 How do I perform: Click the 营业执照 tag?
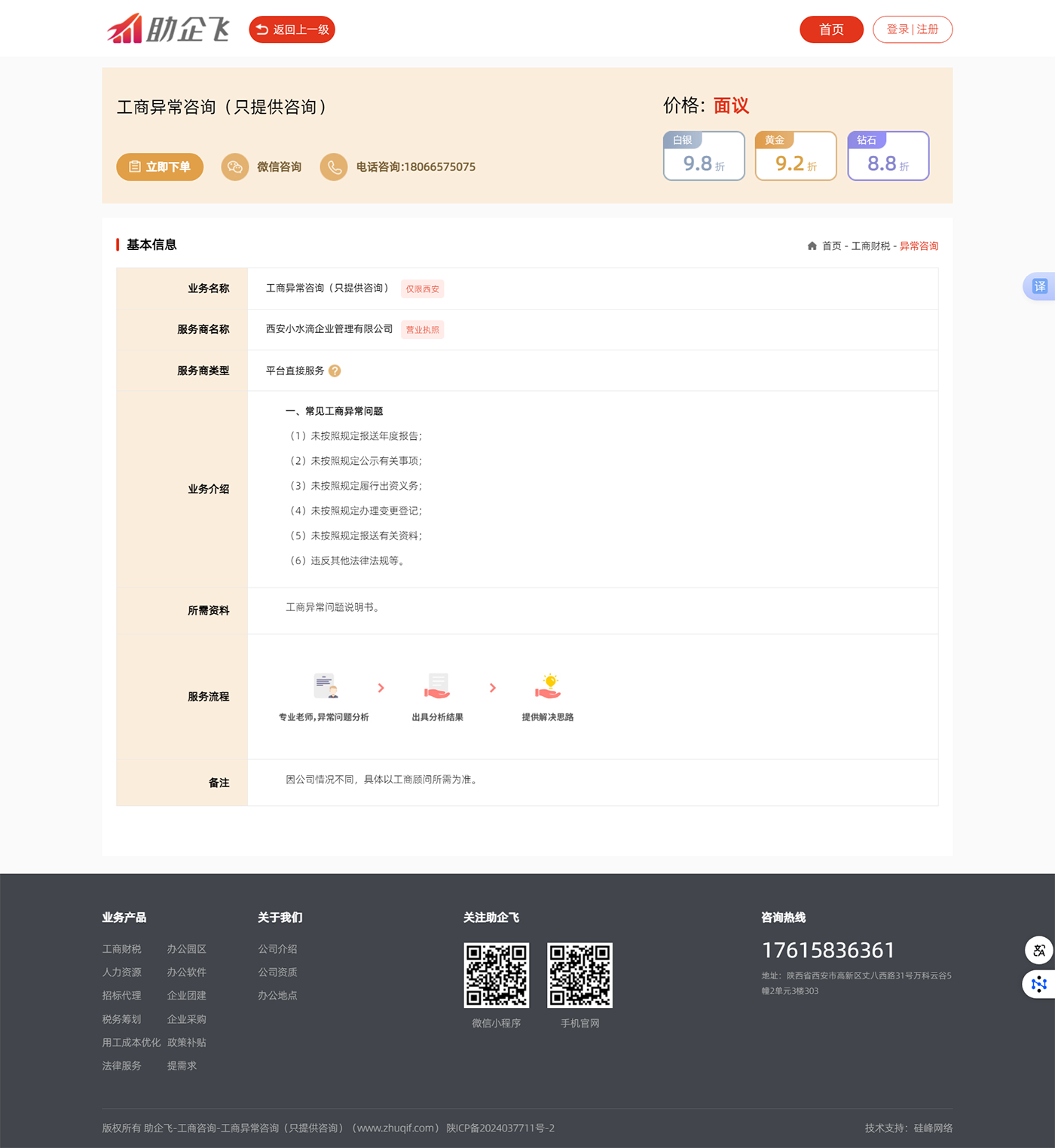422,330
